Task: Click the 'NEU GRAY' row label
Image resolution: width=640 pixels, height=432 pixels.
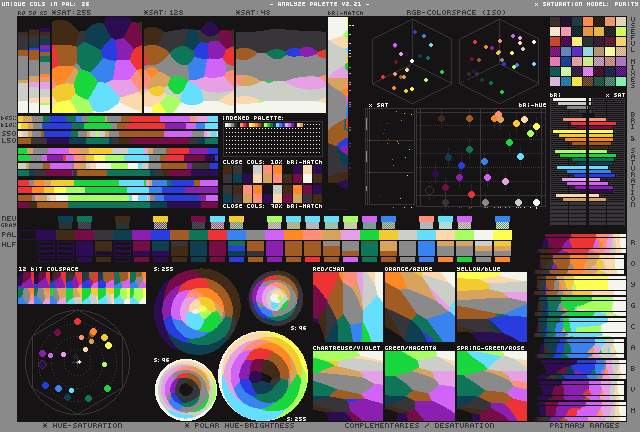Action: [9, 221]
